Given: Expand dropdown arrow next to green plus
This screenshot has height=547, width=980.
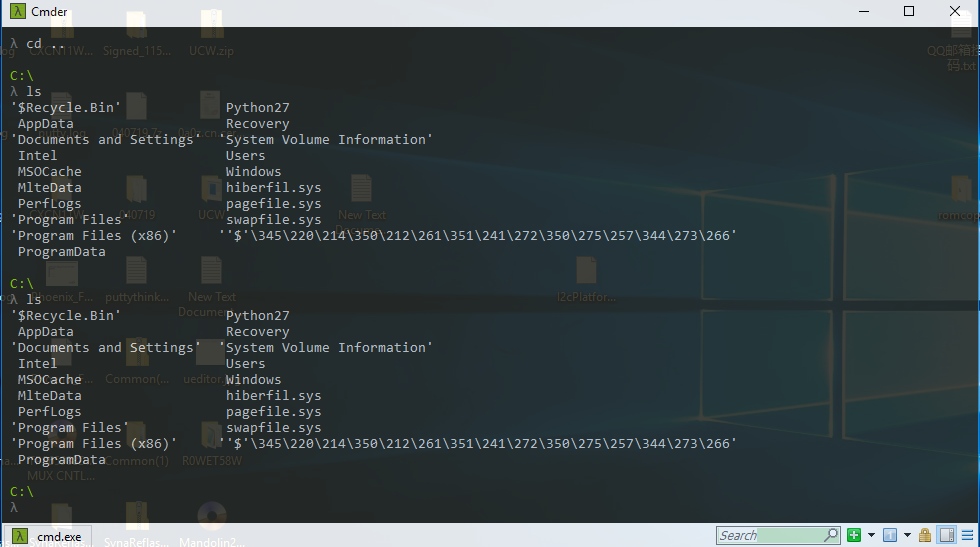Looking at the screenshot, I should tap(871, 535).
